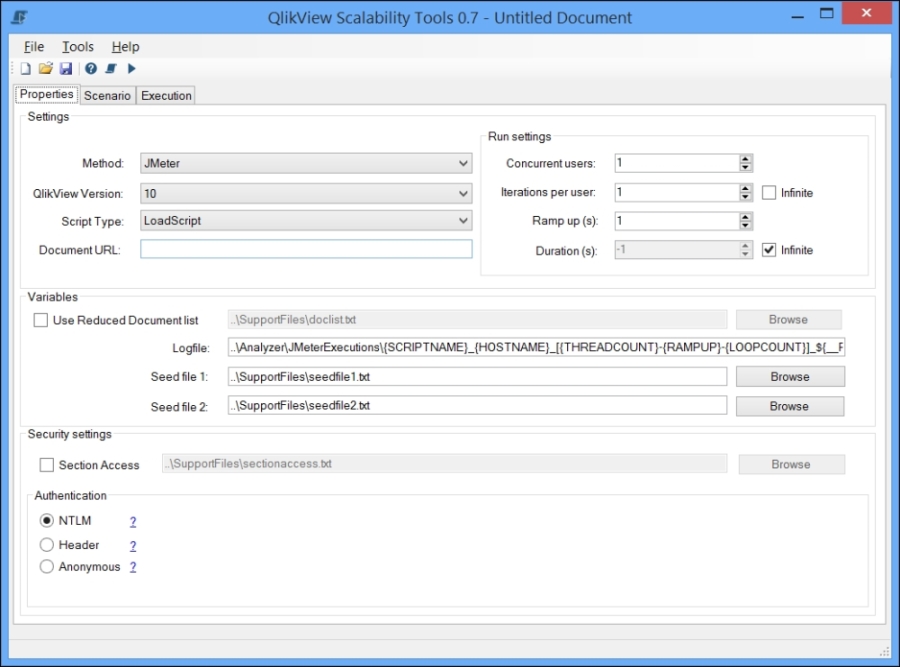Decrease Iterations per user with down arrow
Viewport: 900px width, 667px height.
pos(746,197)
